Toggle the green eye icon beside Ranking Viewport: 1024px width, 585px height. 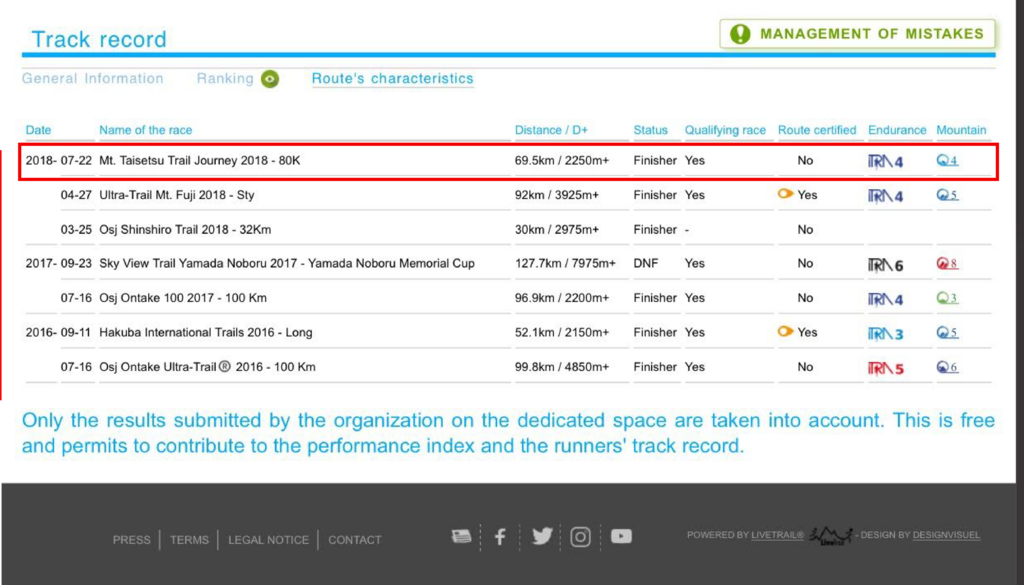[x=270, y=79]
